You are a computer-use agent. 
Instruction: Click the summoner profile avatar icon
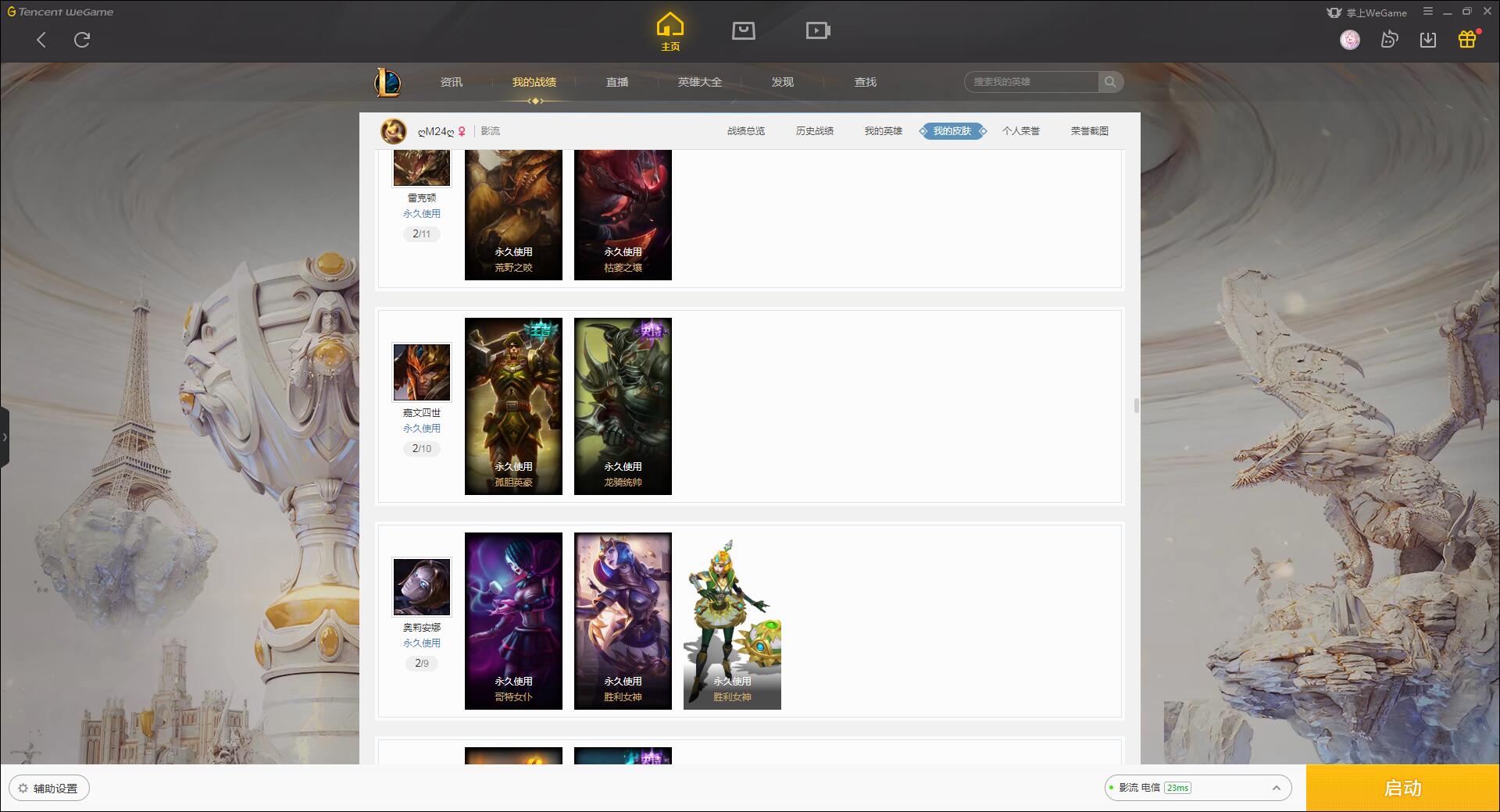click(394, 131)
